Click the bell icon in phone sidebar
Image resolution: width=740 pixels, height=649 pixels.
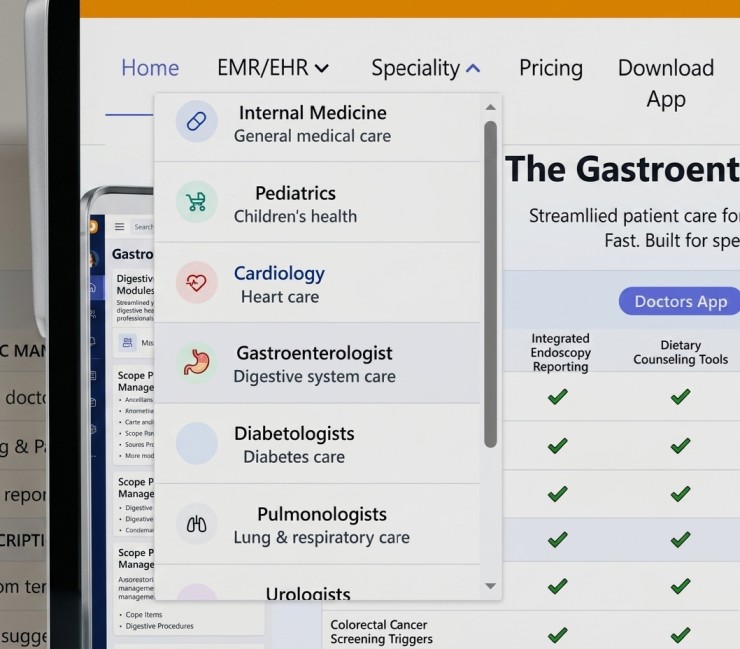point(92,341)
